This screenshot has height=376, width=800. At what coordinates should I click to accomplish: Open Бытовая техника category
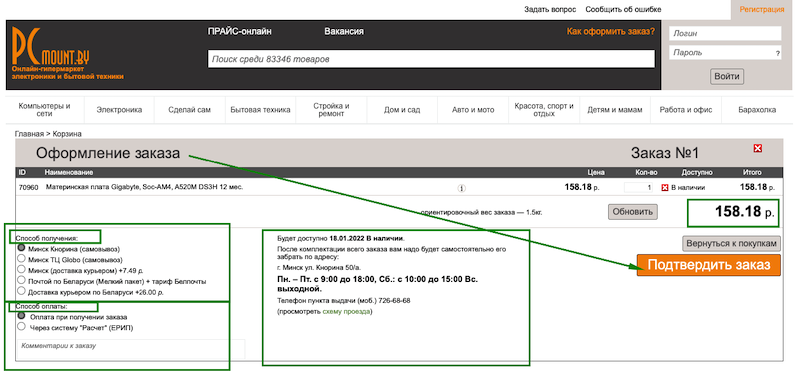click(260, 110)
